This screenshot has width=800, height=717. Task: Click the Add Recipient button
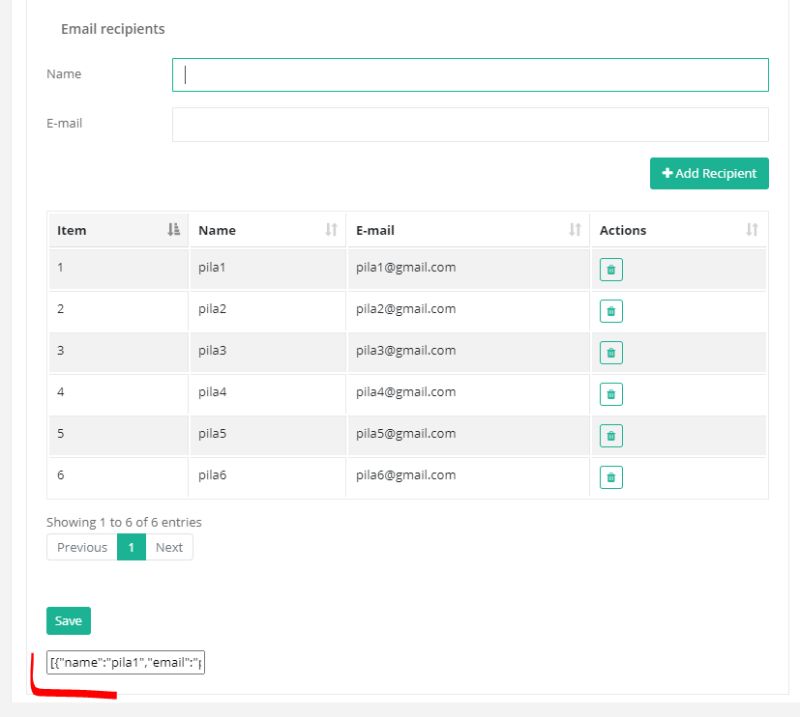[709, 173]
